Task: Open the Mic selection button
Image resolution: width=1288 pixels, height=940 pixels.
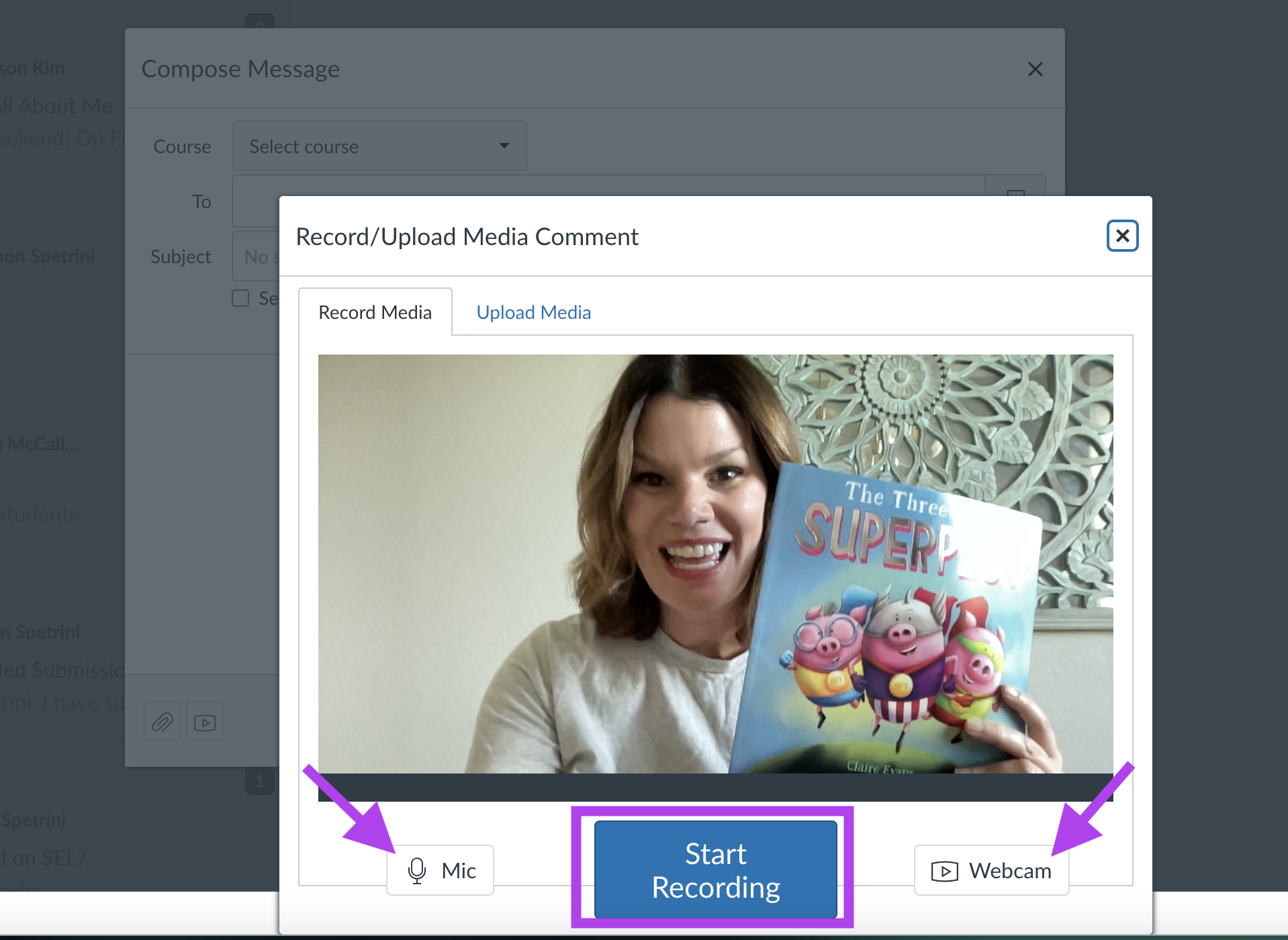Action: [441, 870]
